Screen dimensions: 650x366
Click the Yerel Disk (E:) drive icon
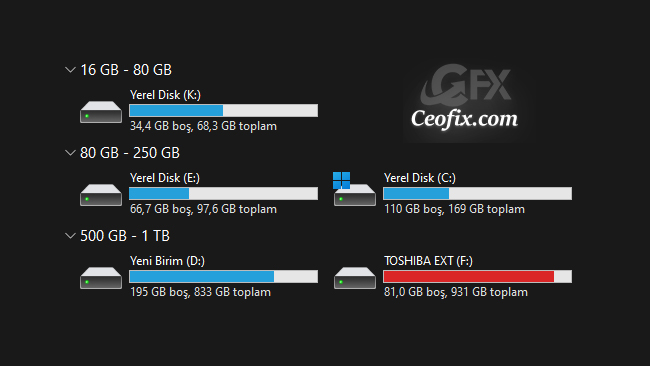click(101, 194)
